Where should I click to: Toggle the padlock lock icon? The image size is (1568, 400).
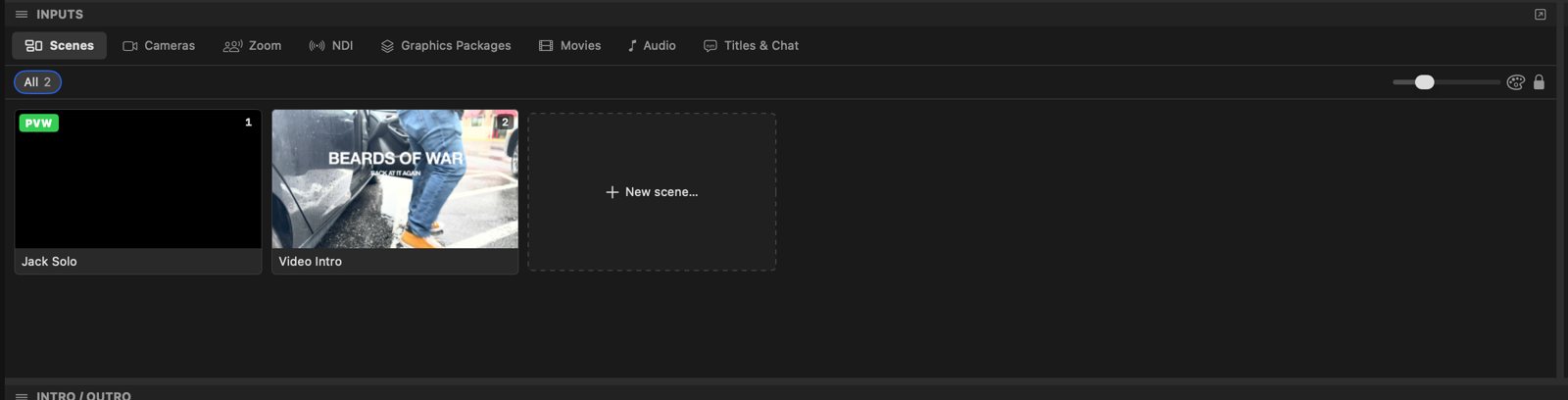[1539, 82]
